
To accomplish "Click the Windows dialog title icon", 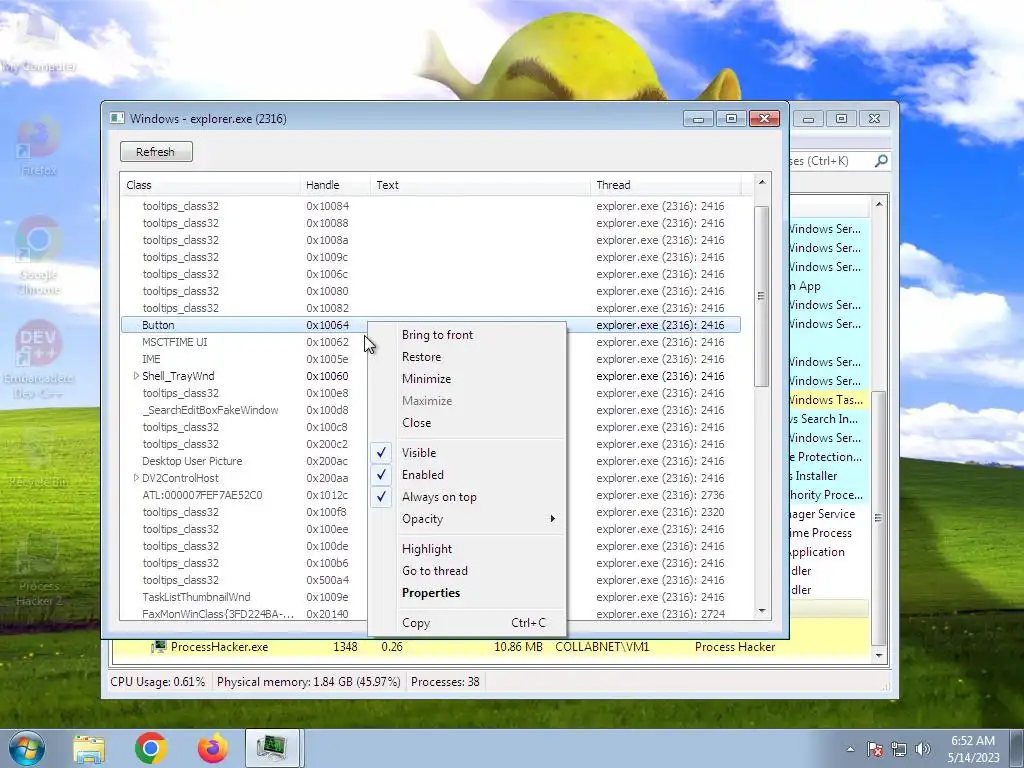I will (118, 118).
